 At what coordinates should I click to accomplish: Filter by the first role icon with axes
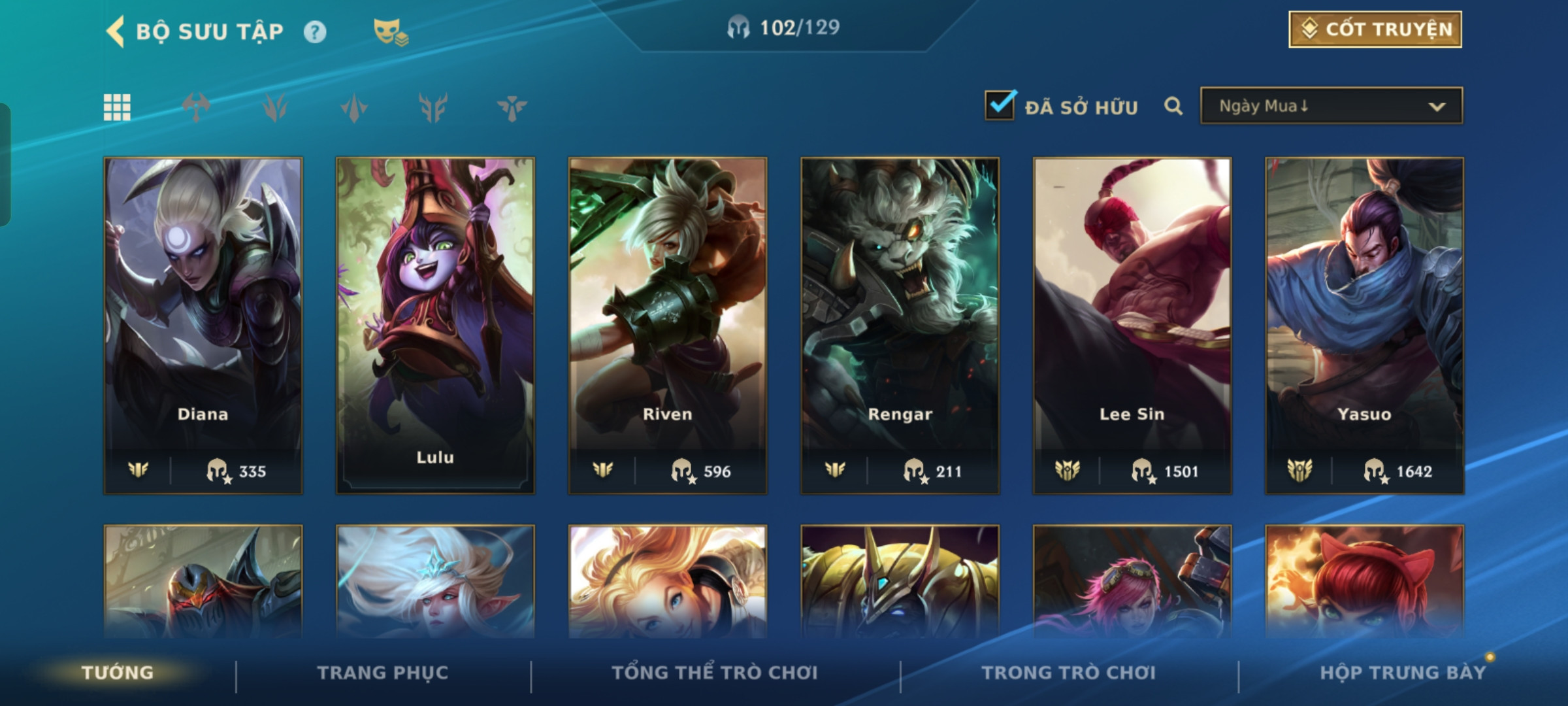(196, 107)
